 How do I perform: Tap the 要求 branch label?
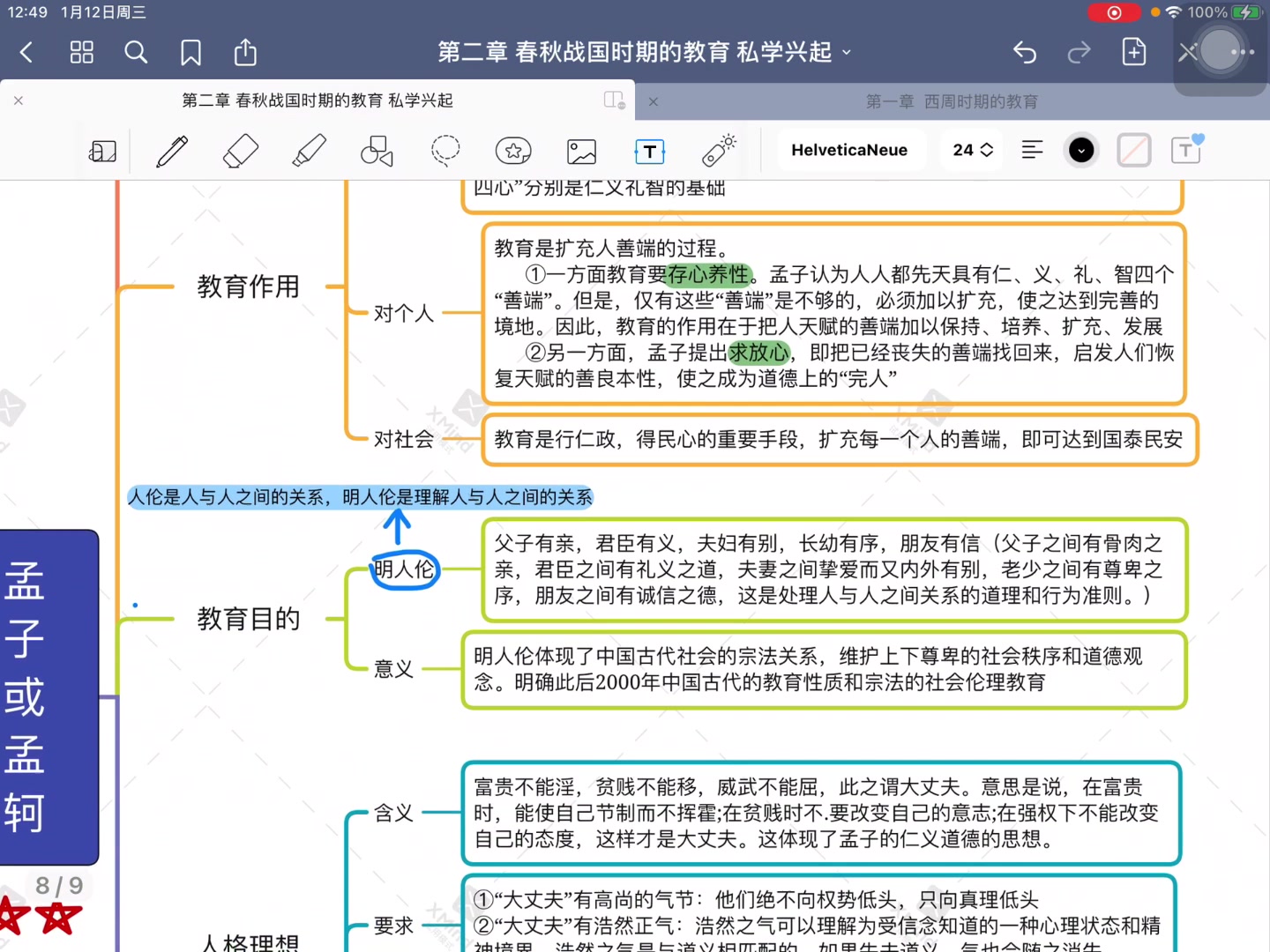point(393,926)
